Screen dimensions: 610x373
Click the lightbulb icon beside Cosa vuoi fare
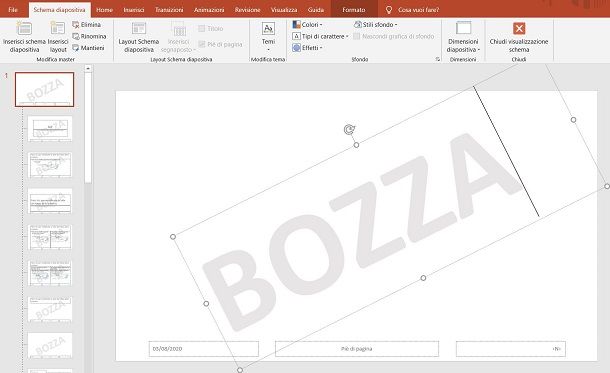388,10
